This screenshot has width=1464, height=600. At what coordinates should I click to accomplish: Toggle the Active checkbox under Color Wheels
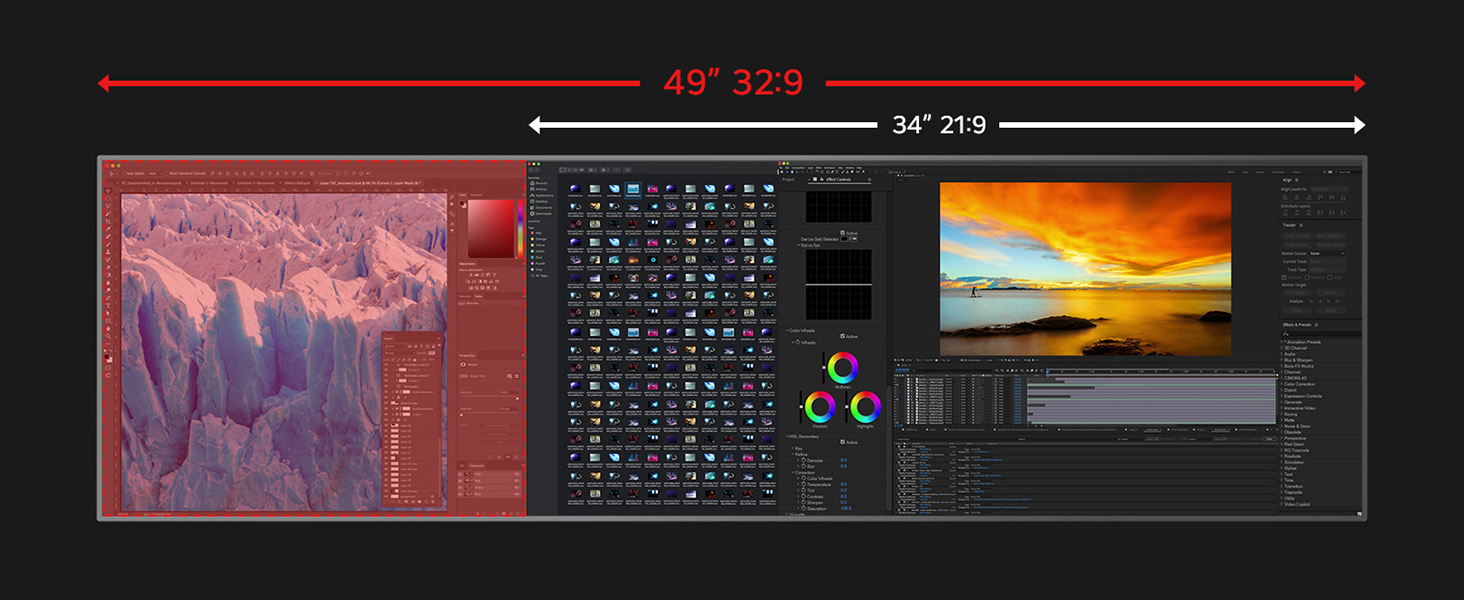pyautogui.click(x=843, y=336)
